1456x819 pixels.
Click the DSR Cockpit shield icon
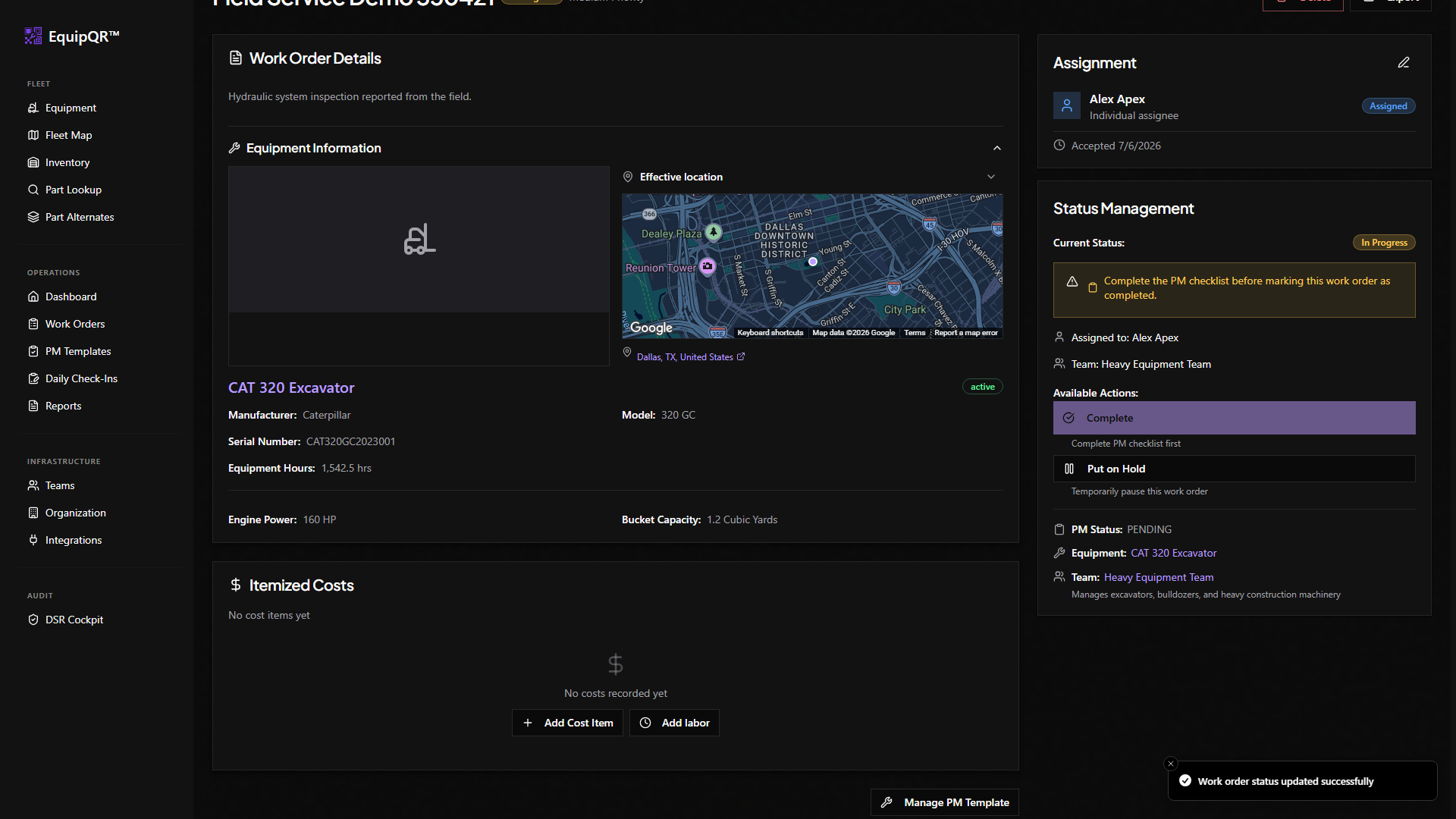pos(33,620)
